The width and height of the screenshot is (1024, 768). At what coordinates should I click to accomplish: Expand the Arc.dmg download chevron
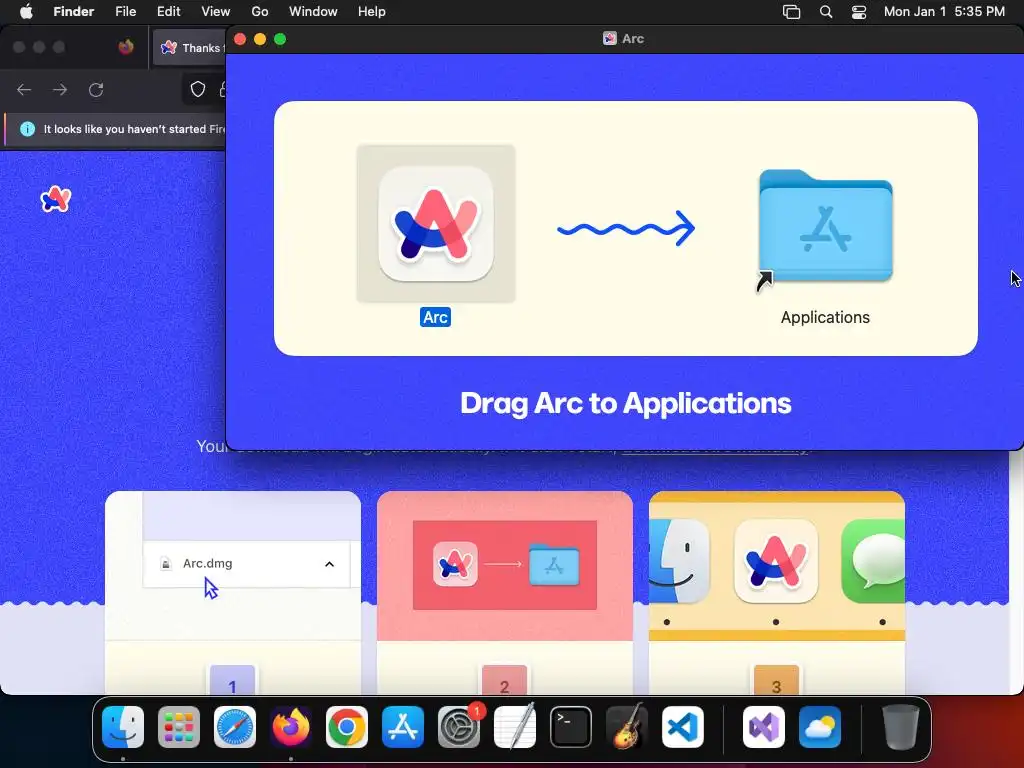329,564
